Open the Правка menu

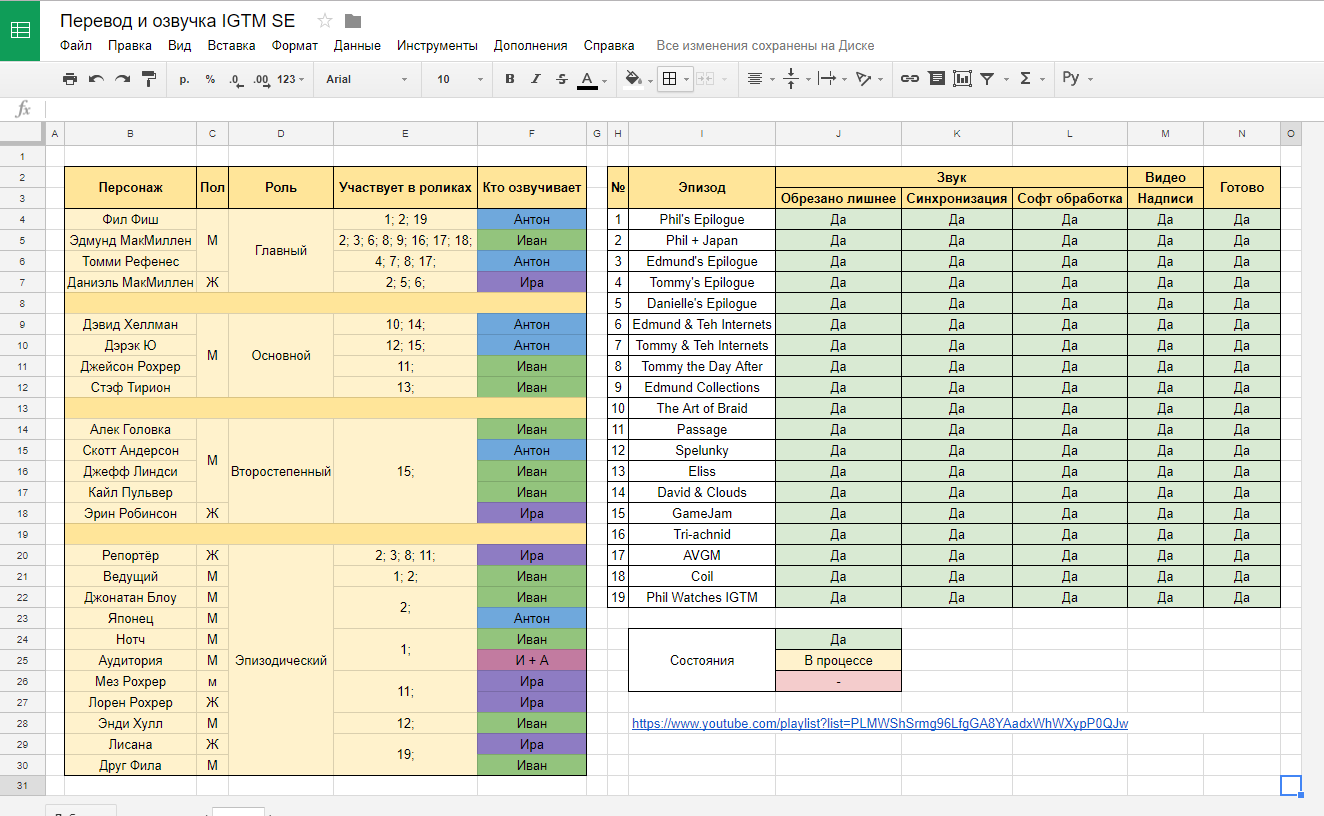click(130, 45)
